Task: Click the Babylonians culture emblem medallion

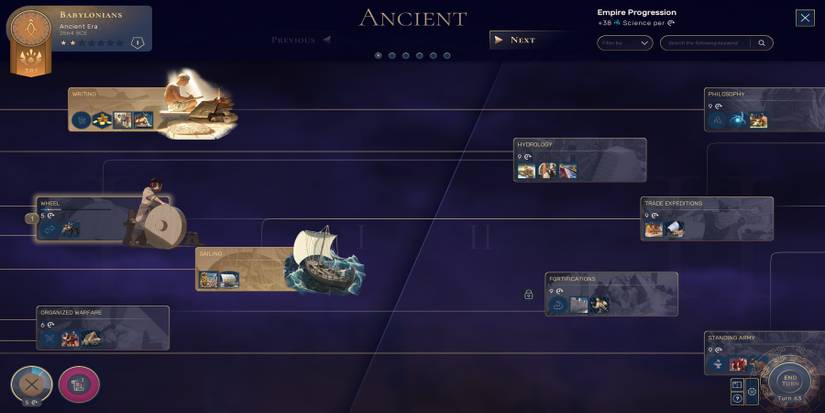Action: (31, 27)
